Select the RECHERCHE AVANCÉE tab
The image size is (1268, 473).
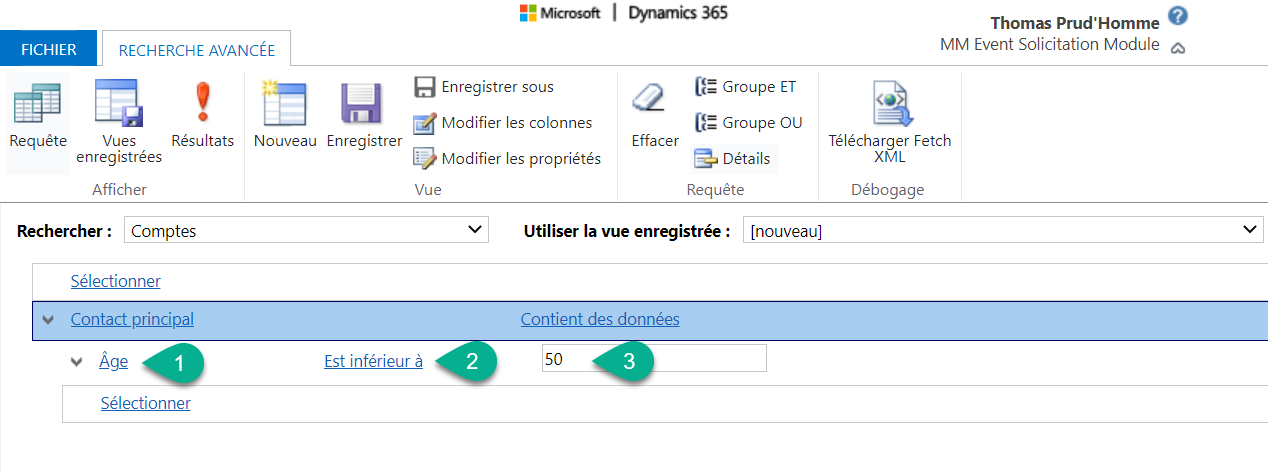196,50
